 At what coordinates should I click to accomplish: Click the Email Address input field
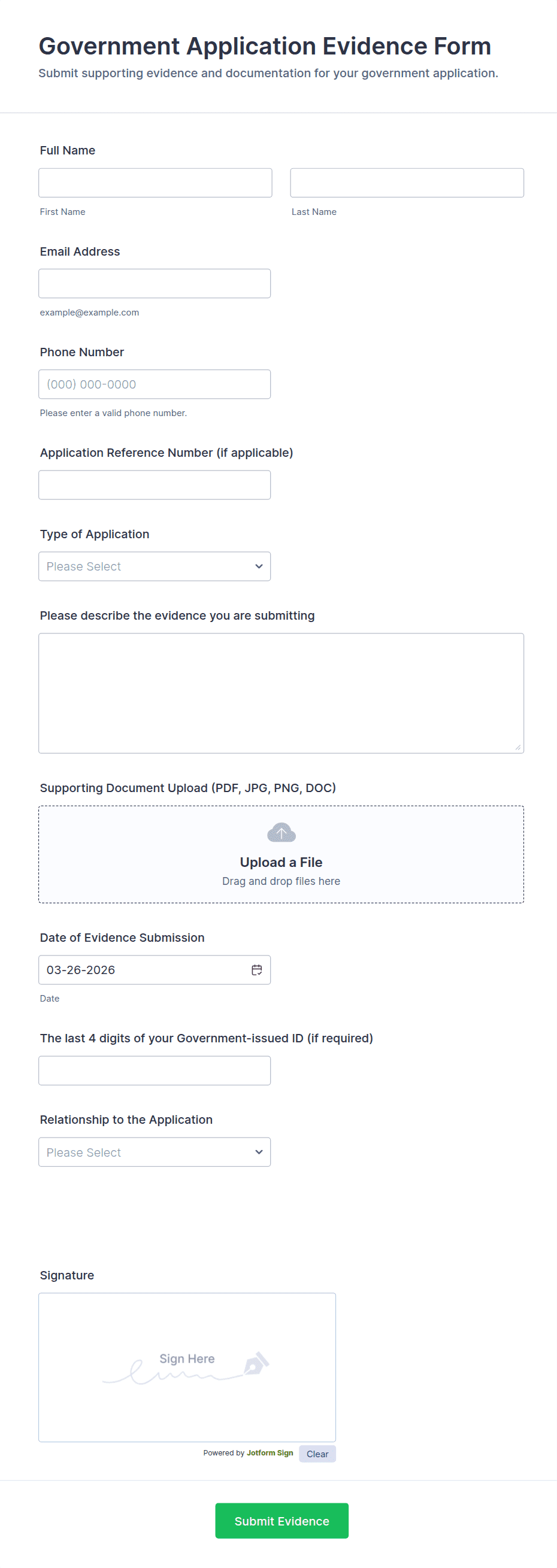point(155,284)
